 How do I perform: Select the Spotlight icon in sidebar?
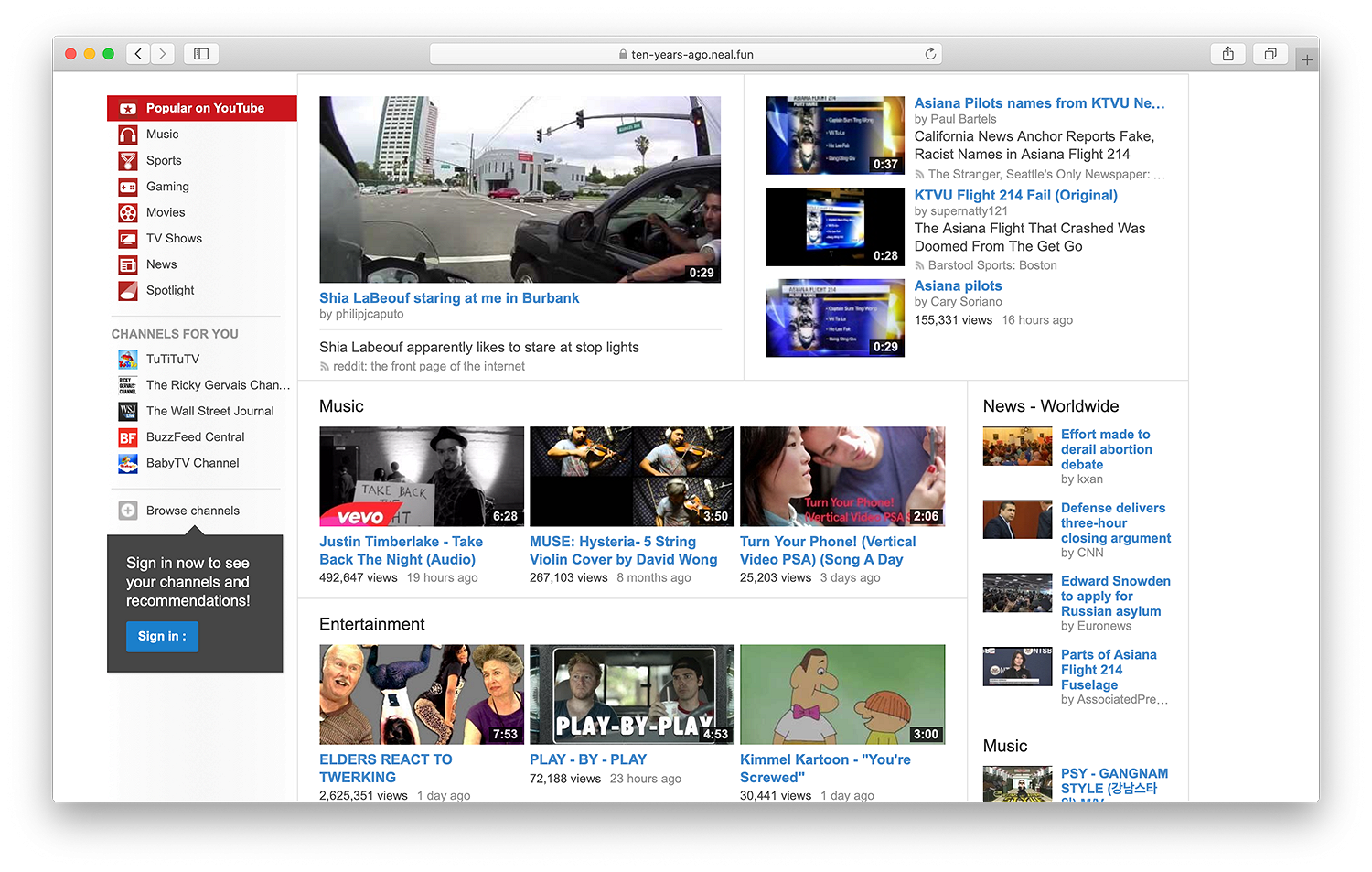click(x=128, y=291)
